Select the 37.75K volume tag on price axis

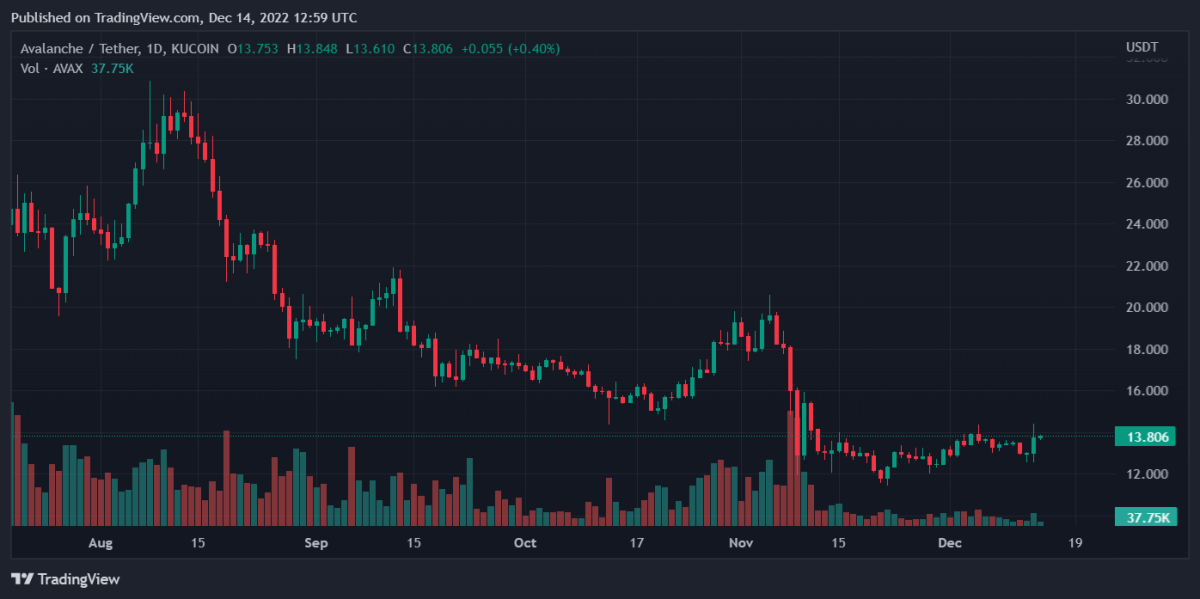[1144, 517]
